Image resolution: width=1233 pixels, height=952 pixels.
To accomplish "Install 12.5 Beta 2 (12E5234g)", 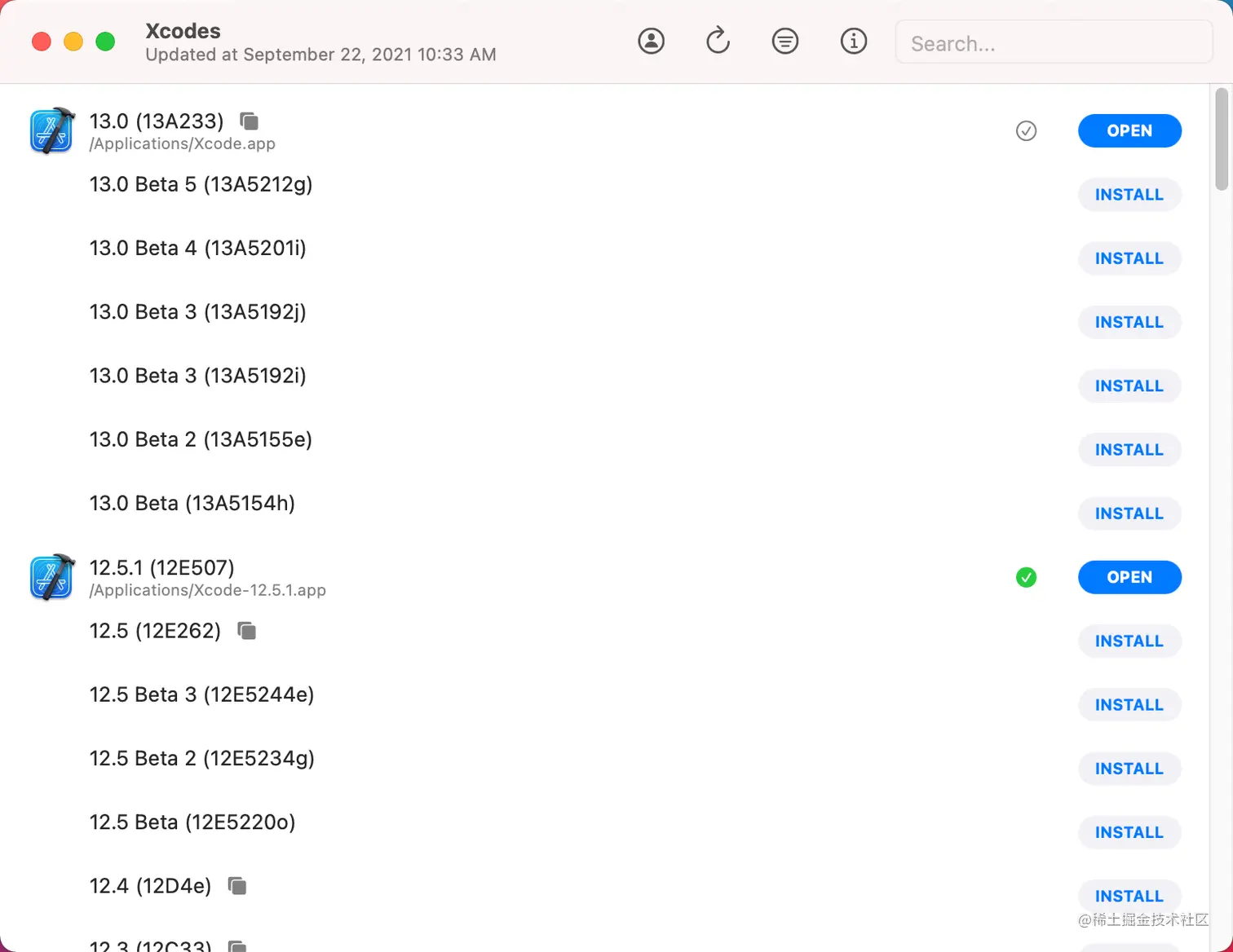I will click(1129, 769).
